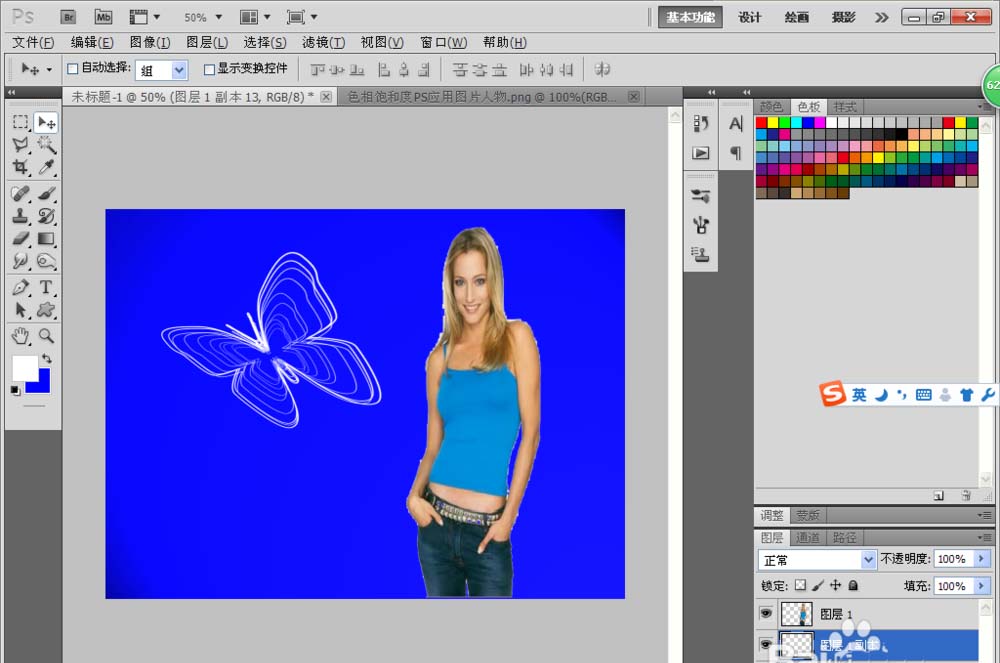Activate the Zoom magnifier tool
The width and height of the screenshot is (1000, 663).
(x=46, y=335)
